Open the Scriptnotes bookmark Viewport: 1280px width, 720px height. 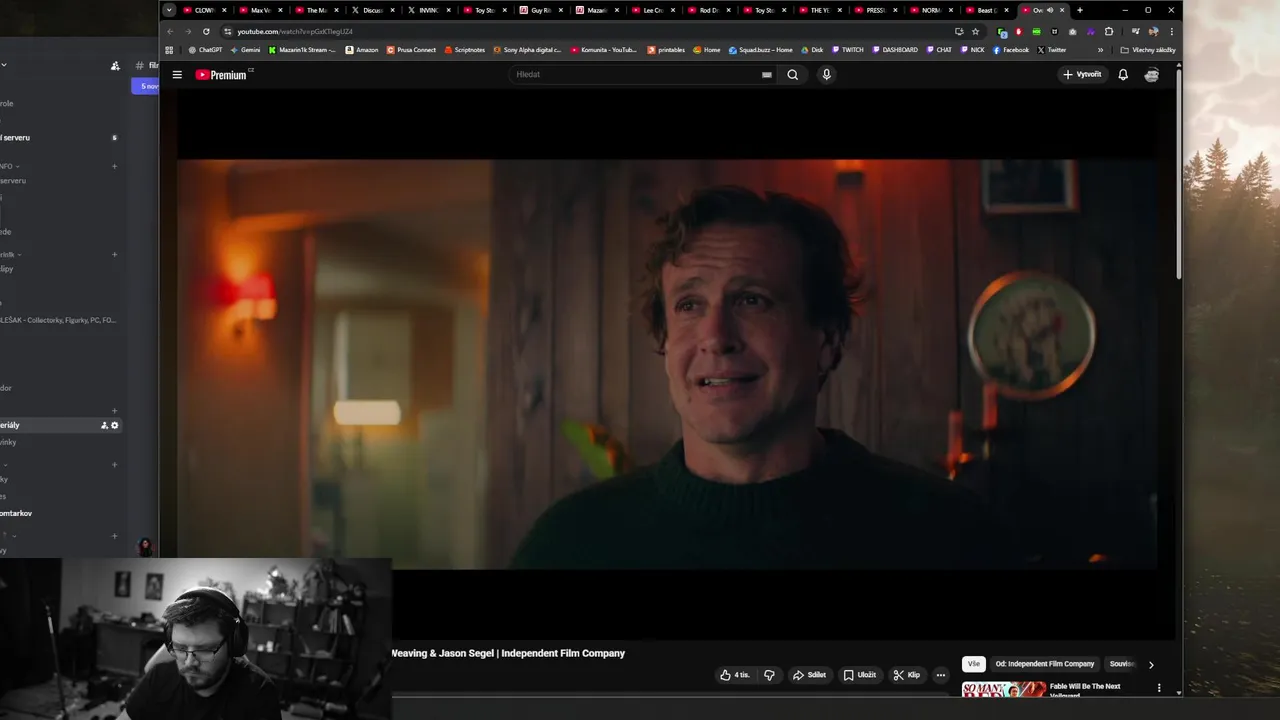coord(464,50)
